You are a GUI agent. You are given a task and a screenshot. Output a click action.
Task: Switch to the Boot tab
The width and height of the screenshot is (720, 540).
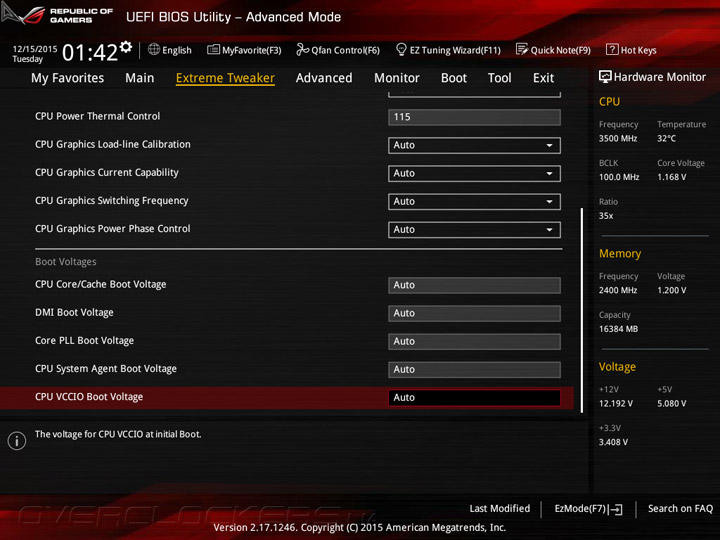(454, 78)
